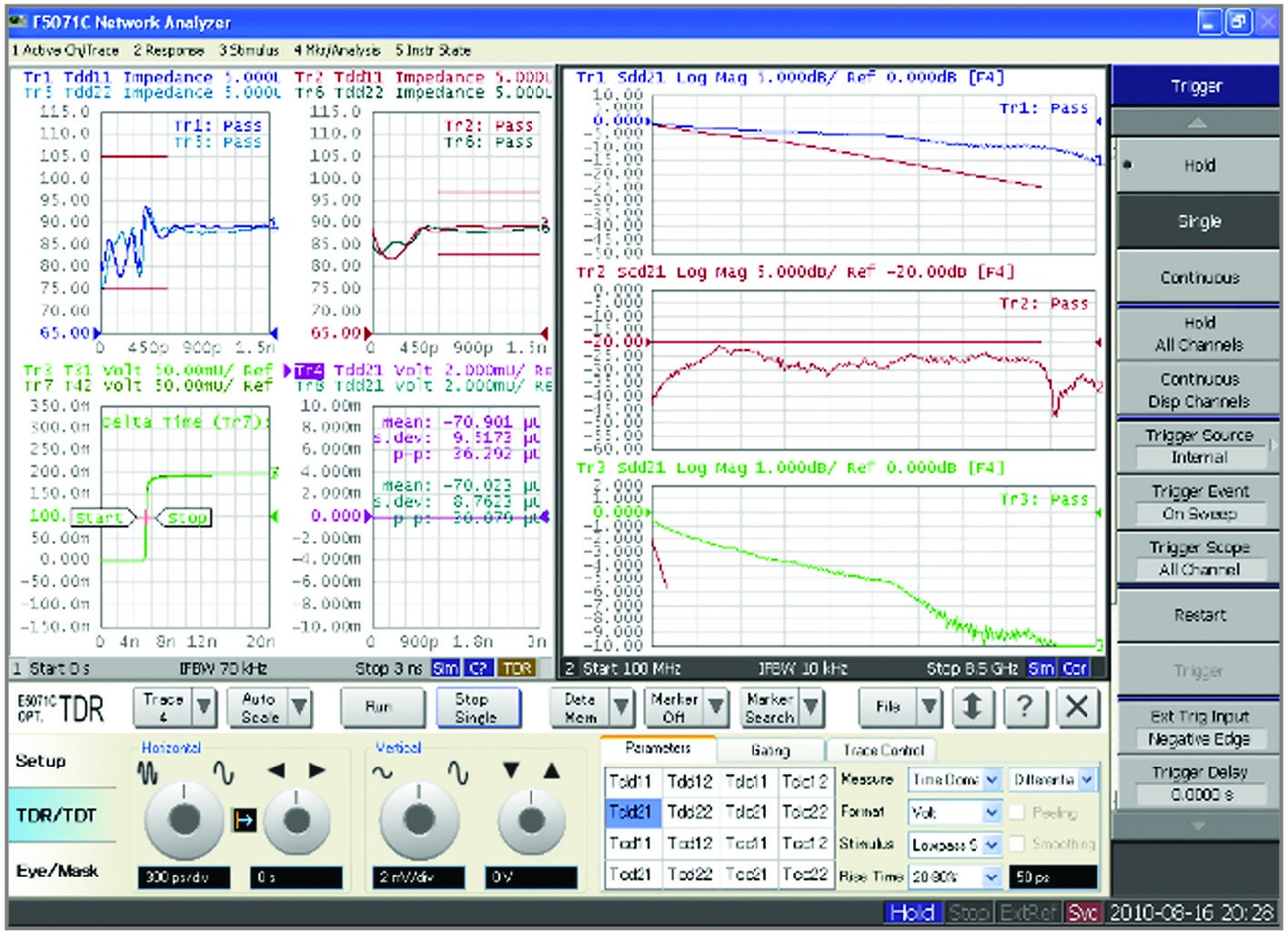
Task: Select the Tdd22 parameter cell
Action: 689,812
